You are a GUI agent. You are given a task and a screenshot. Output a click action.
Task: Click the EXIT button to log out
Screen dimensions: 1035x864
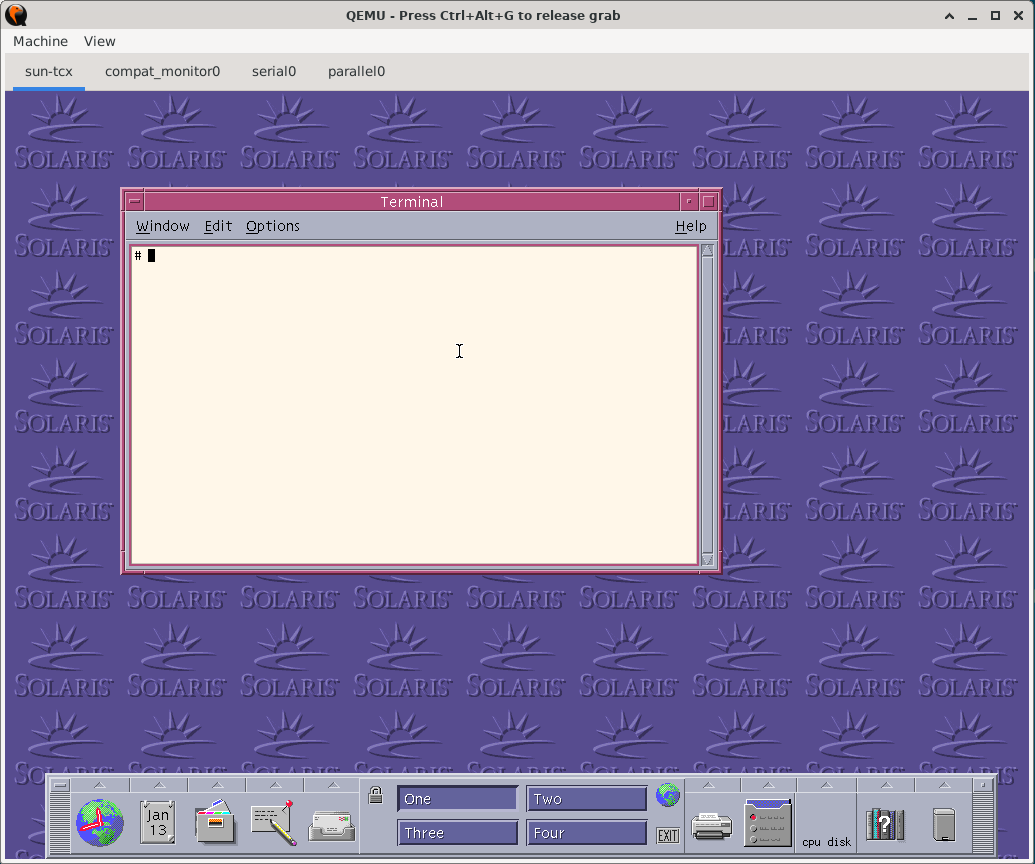(667, 835)
